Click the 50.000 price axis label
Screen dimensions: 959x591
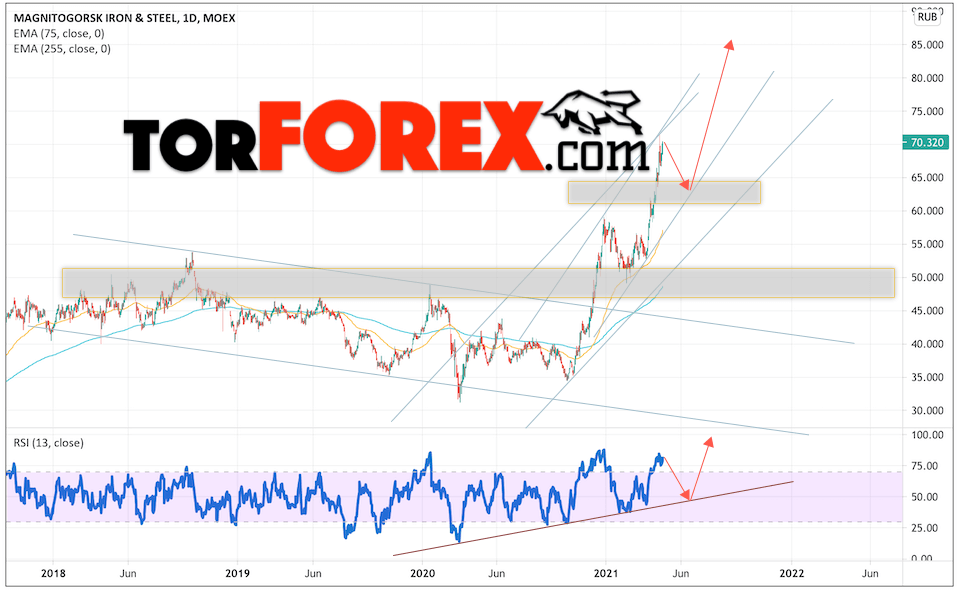[x=927, y=277]
